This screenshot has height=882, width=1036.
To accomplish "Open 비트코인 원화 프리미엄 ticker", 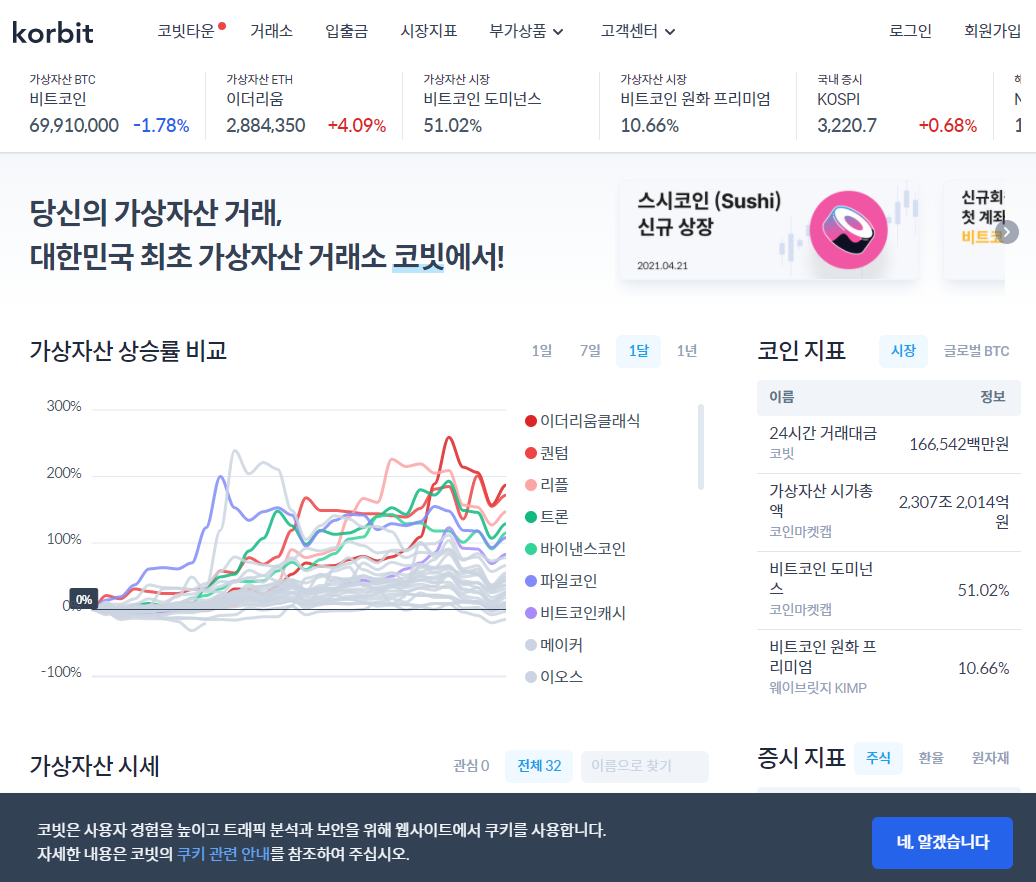I will [x=698, y=106].
